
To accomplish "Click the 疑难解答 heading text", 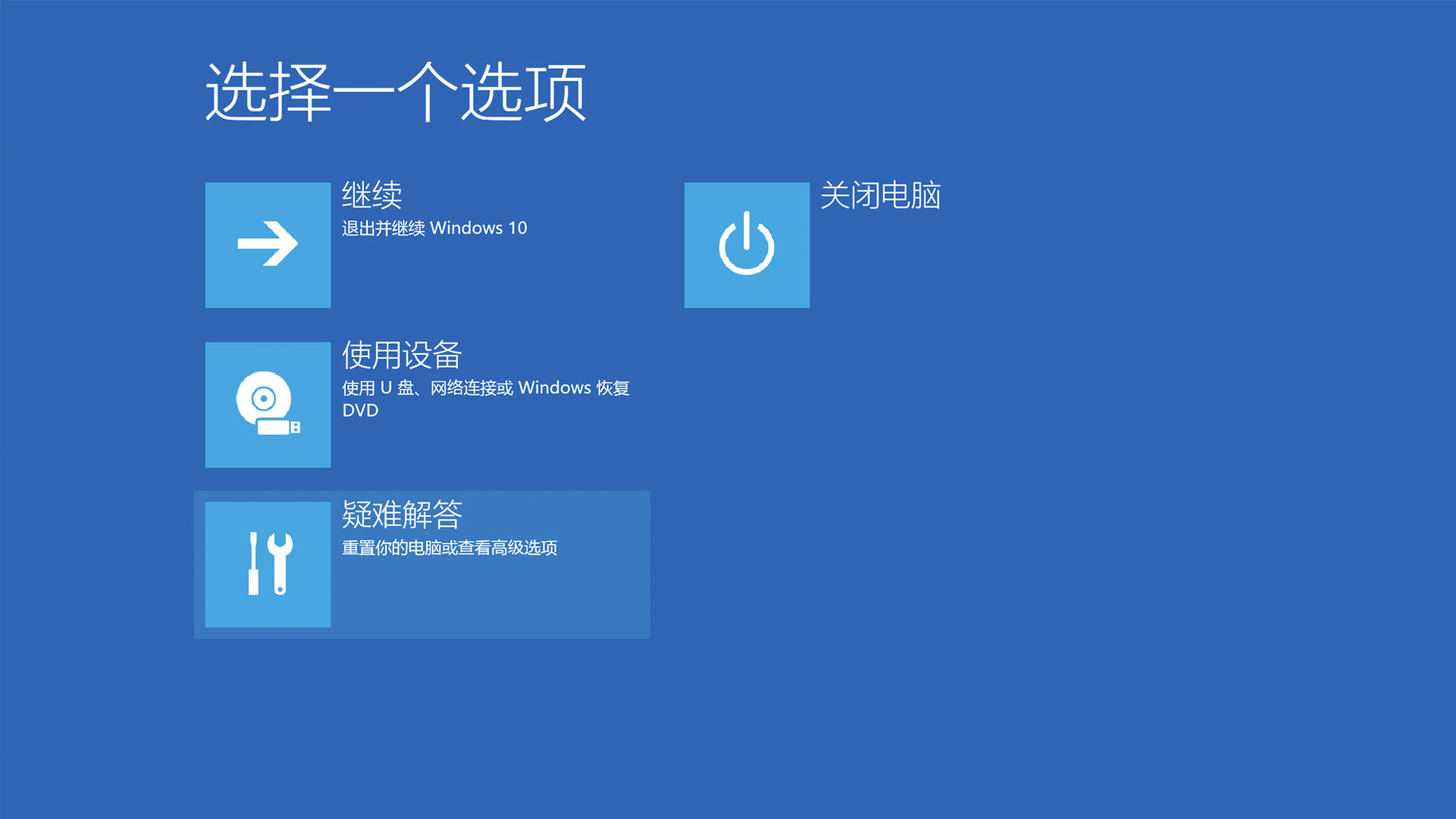I will pyautogui.click(x=403, y=515).
